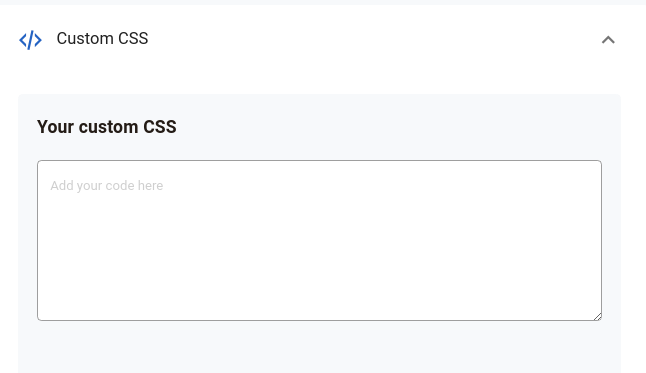Toggle the Custom CSS accordion header
The width and height of the screenshot is (646, 373).
coord(319,40)
